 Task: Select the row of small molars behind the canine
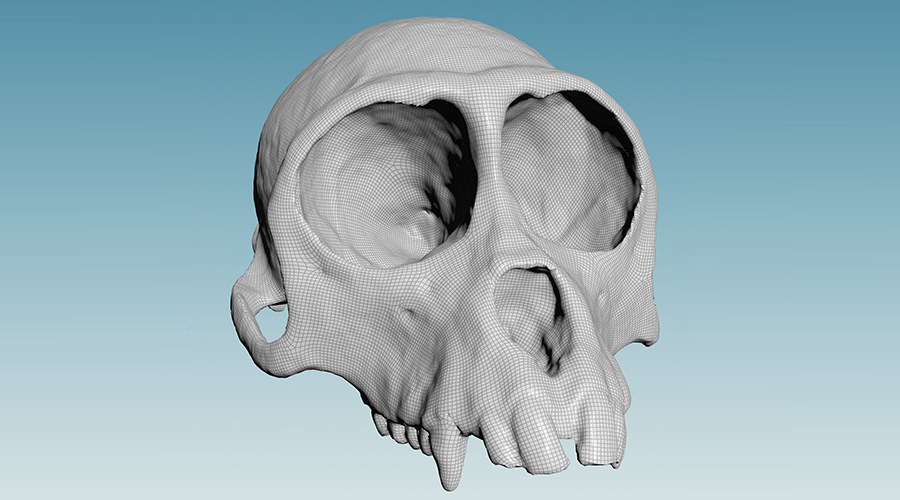(400, 428)
